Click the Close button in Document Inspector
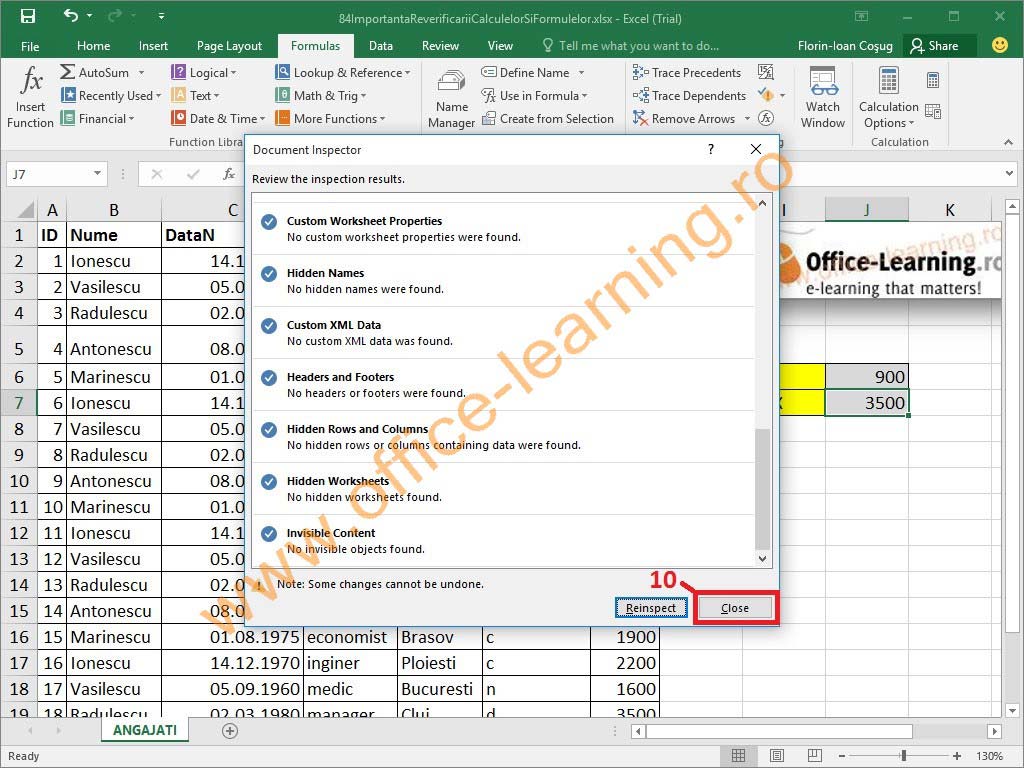1024x768 pixels. pos(735,608)
